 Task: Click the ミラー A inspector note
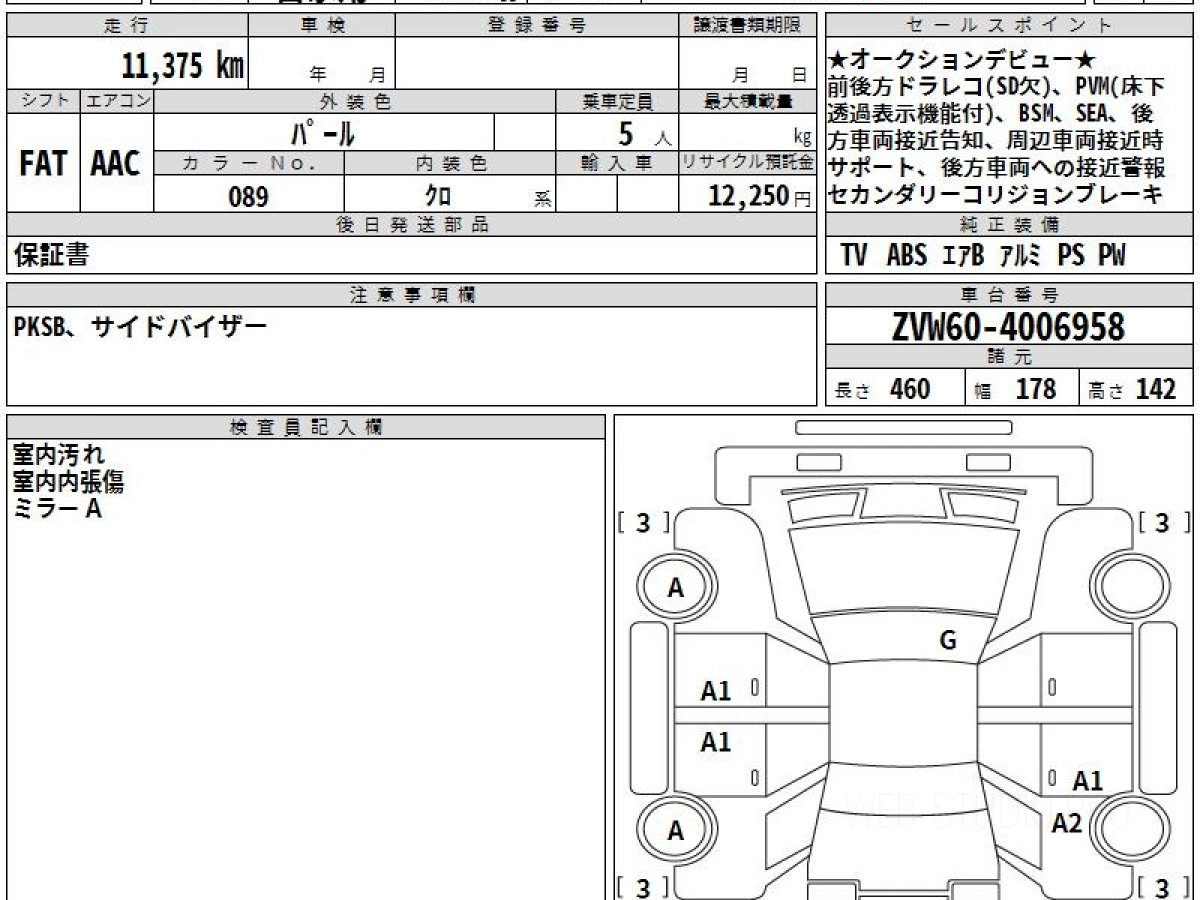click(x=57, y=509)
